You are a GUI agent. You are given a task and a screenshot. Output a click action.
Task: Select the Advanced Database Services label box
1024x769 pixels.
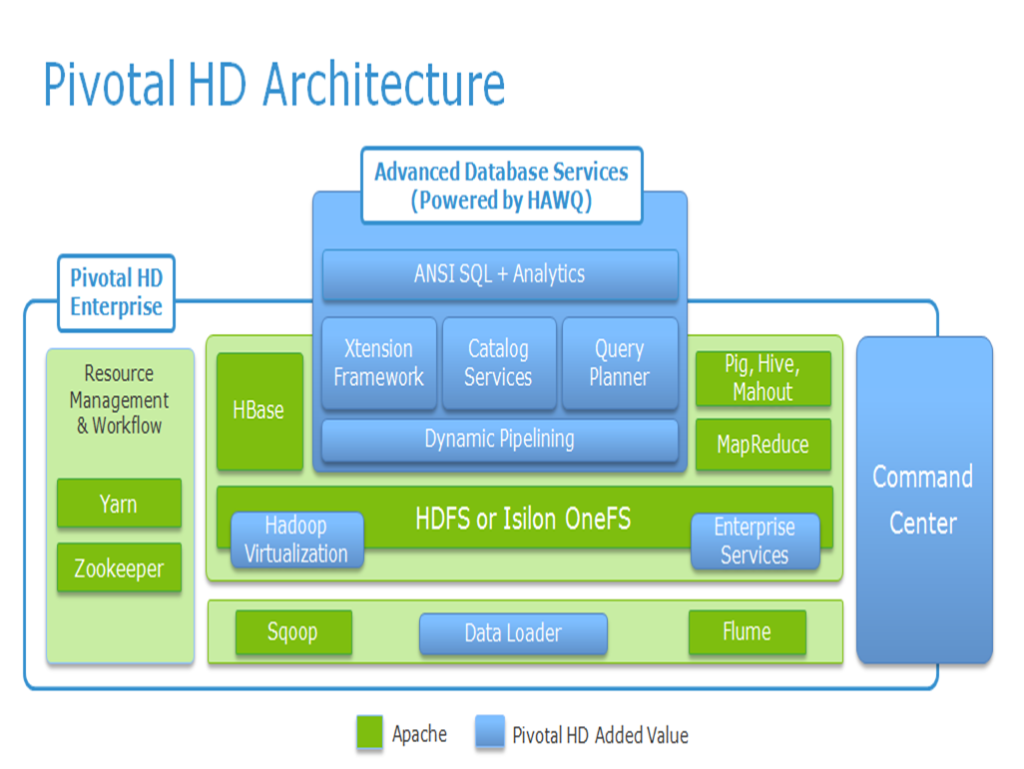tap(502, 185)
